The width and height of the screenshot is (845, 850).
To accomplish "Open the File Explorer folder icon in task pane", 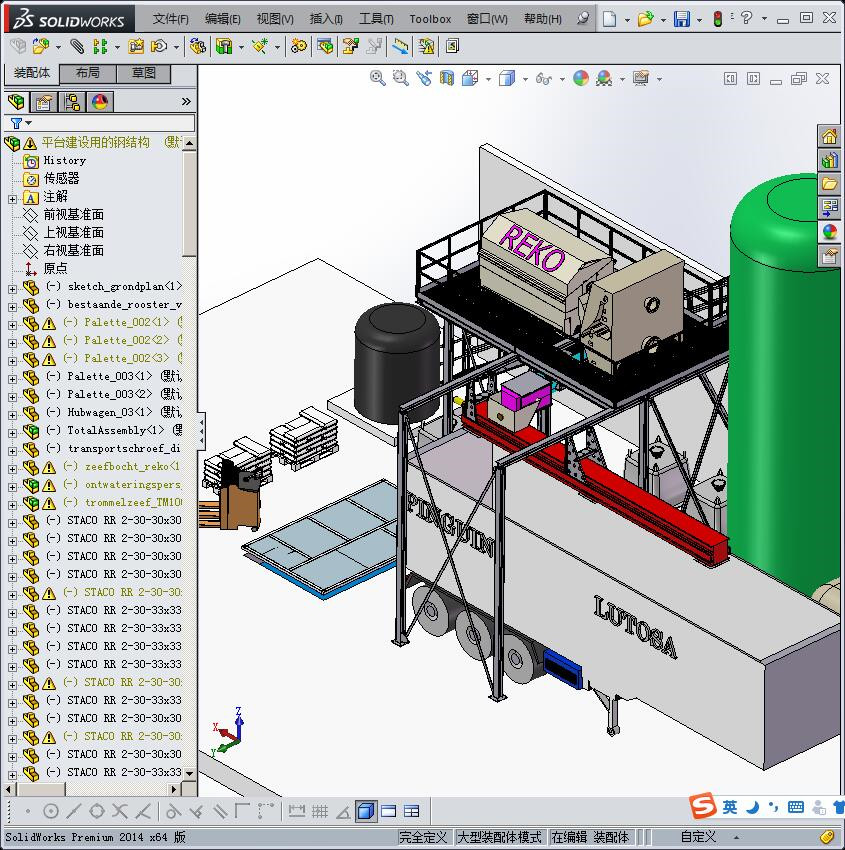I will 829,184.
